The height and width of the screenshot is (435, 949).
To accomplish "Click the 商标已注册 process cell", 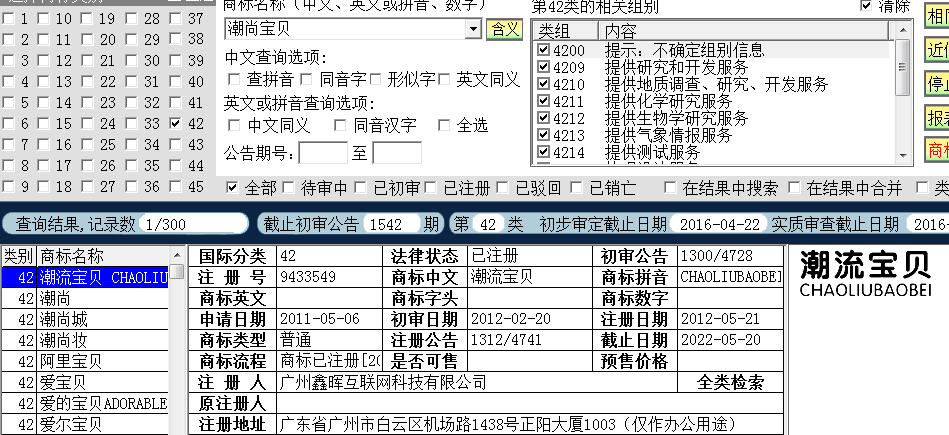I will click(329, 361).
